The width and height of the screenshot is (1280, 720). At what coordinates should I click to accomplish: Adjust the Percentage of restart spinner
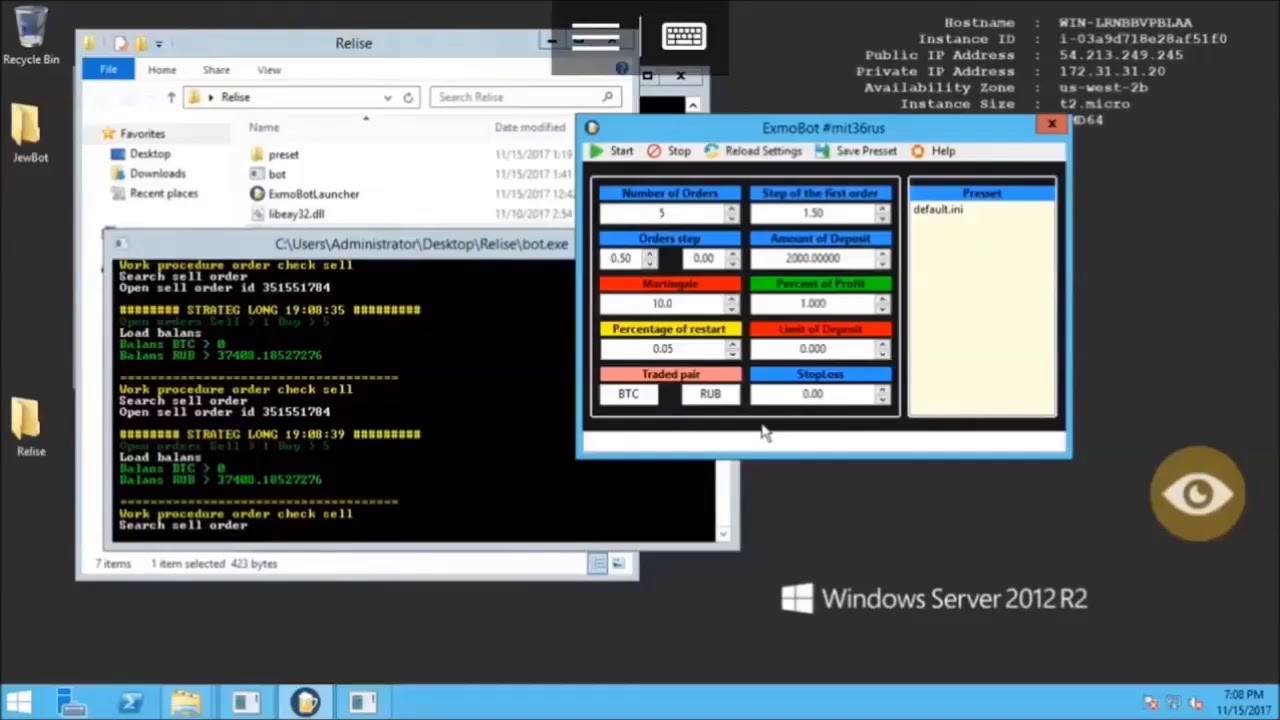pos(732,349)
